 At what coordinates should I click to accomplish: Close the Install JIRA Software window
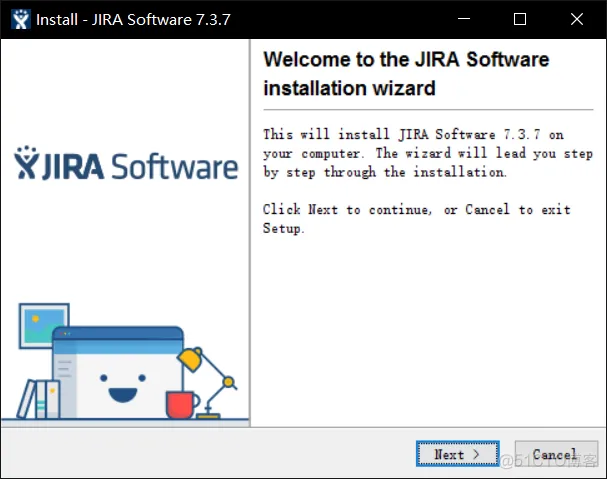577,19
